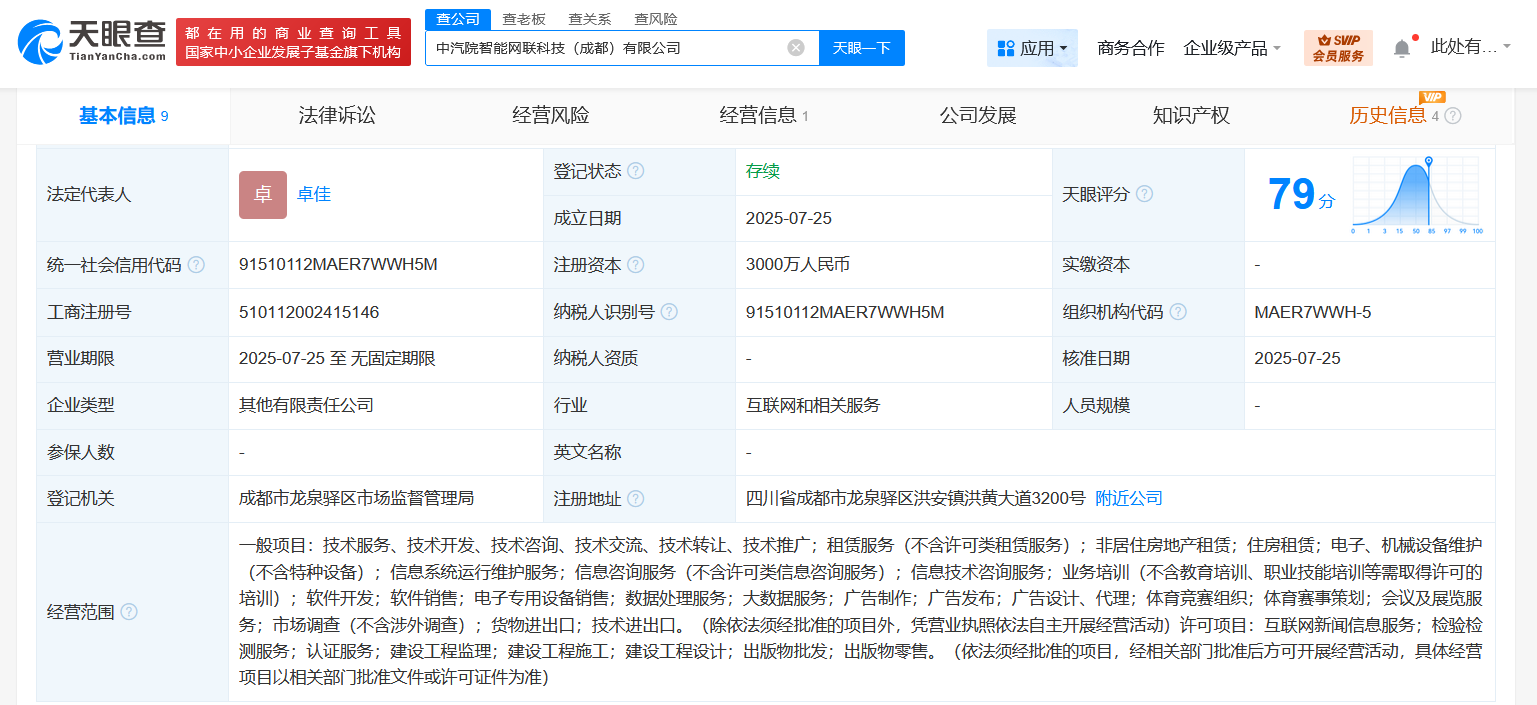Click help icon beside 组织机构代码
Image resolution: width=1537 pixels, height=705 pixels.
(1178, 312)
